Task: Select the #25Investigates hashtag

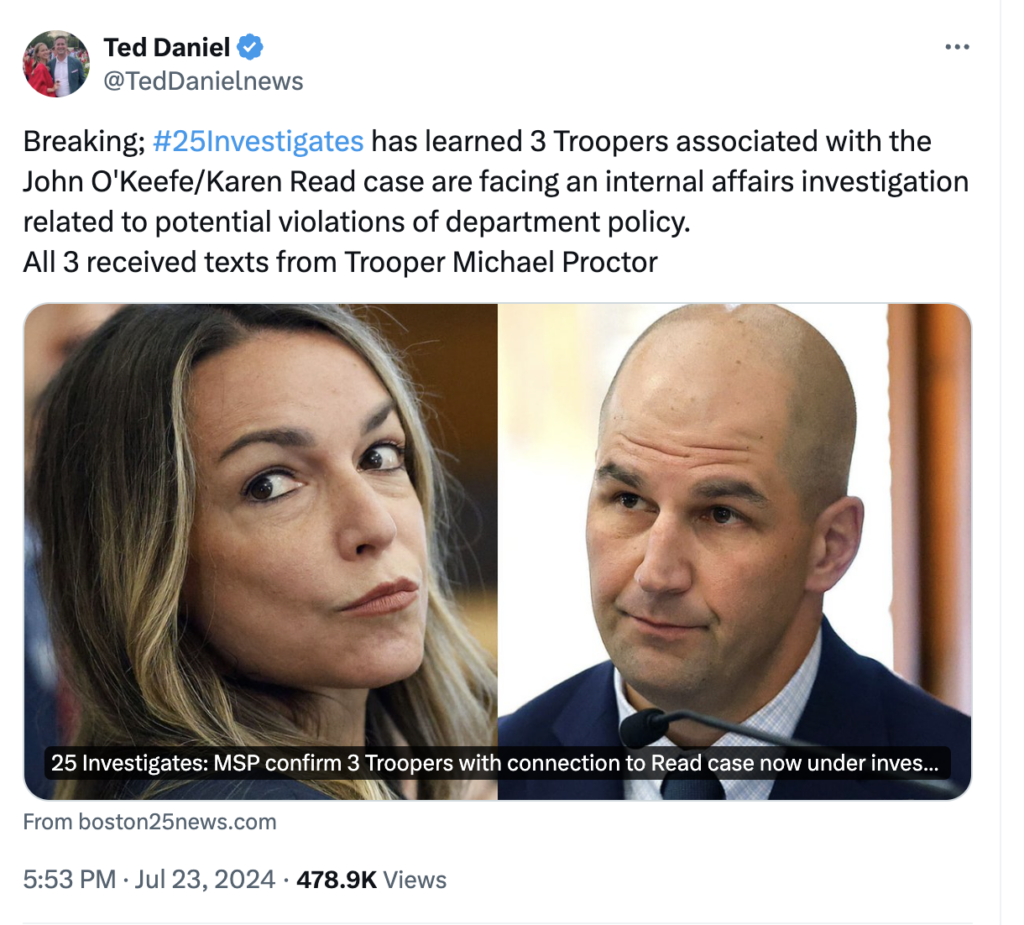Action: [x=258, y=141]
